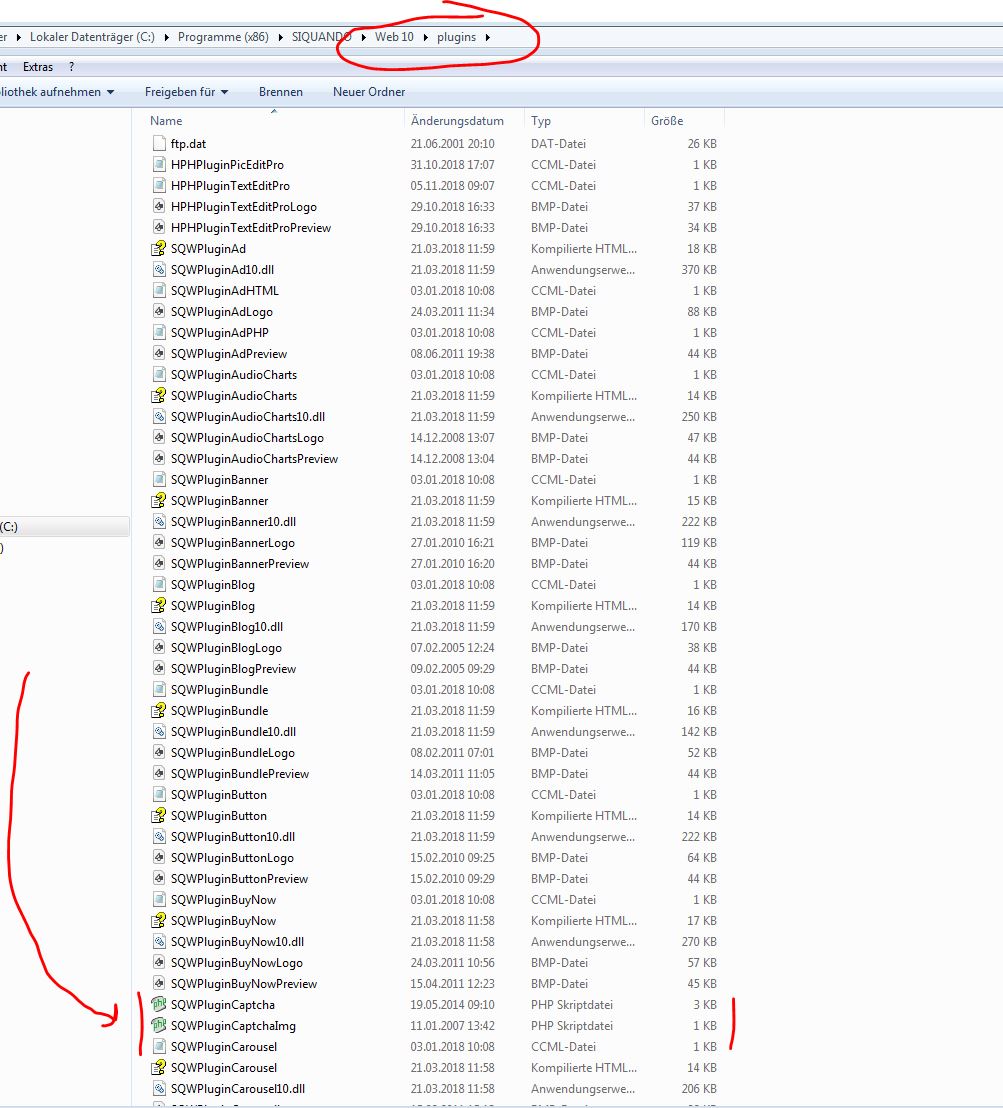The image size is (1003, 1108).
Task: Open the Extras menu
Action: click(x=38, y=67)
